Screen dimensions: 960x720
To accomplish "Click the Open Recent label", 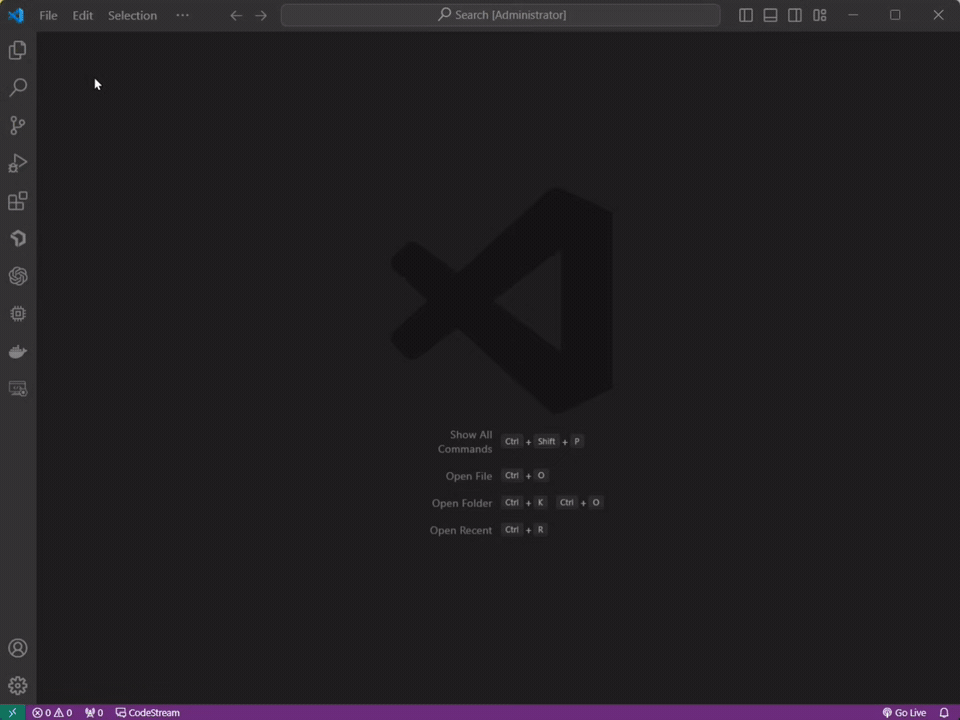I will [460, 530].
